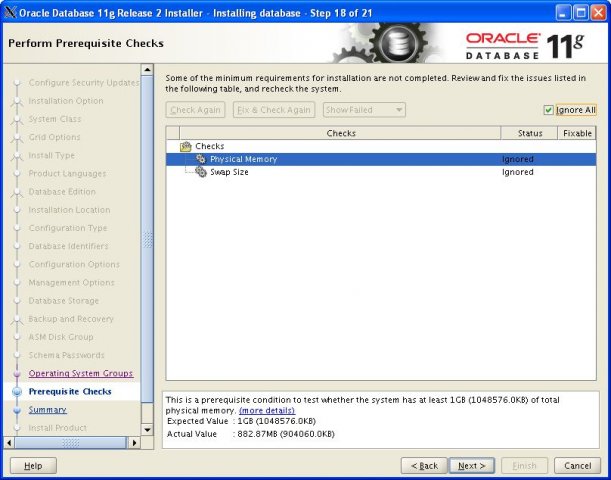Cancel the installation

click(577, 466)
